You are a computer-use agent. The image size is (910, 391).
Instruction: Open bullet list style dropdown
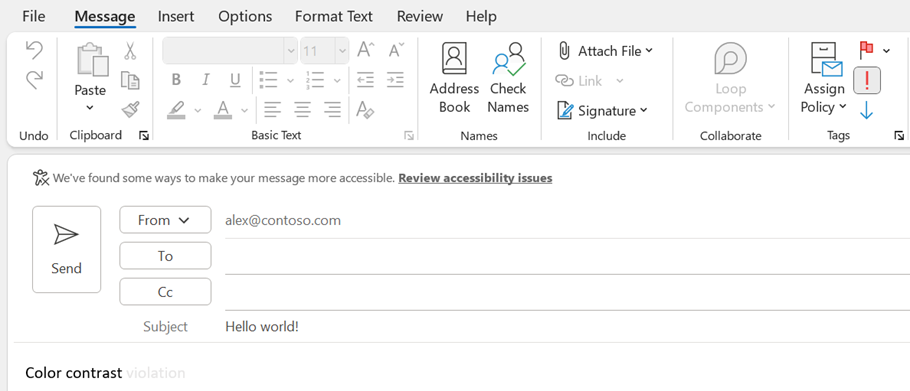tap(290, 81)
